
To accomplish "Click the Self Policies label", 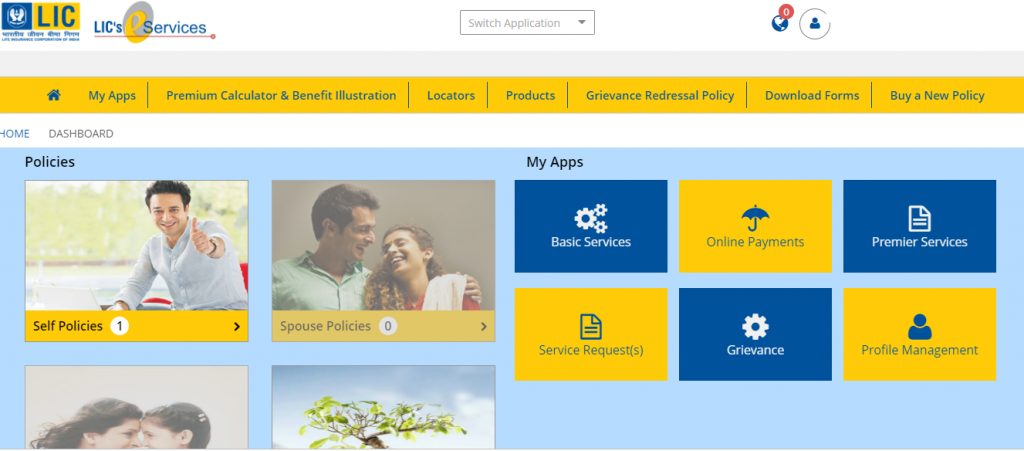I will (x=68, y=326).
